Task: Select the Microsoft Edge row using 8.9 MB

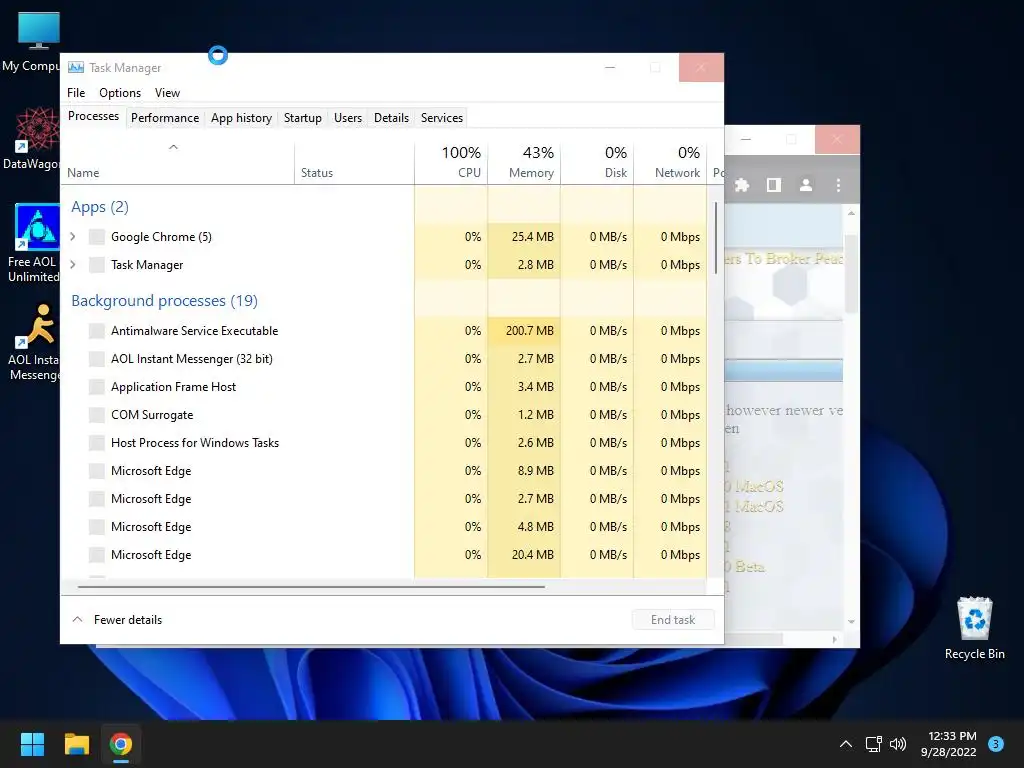Action: [384, 471]
